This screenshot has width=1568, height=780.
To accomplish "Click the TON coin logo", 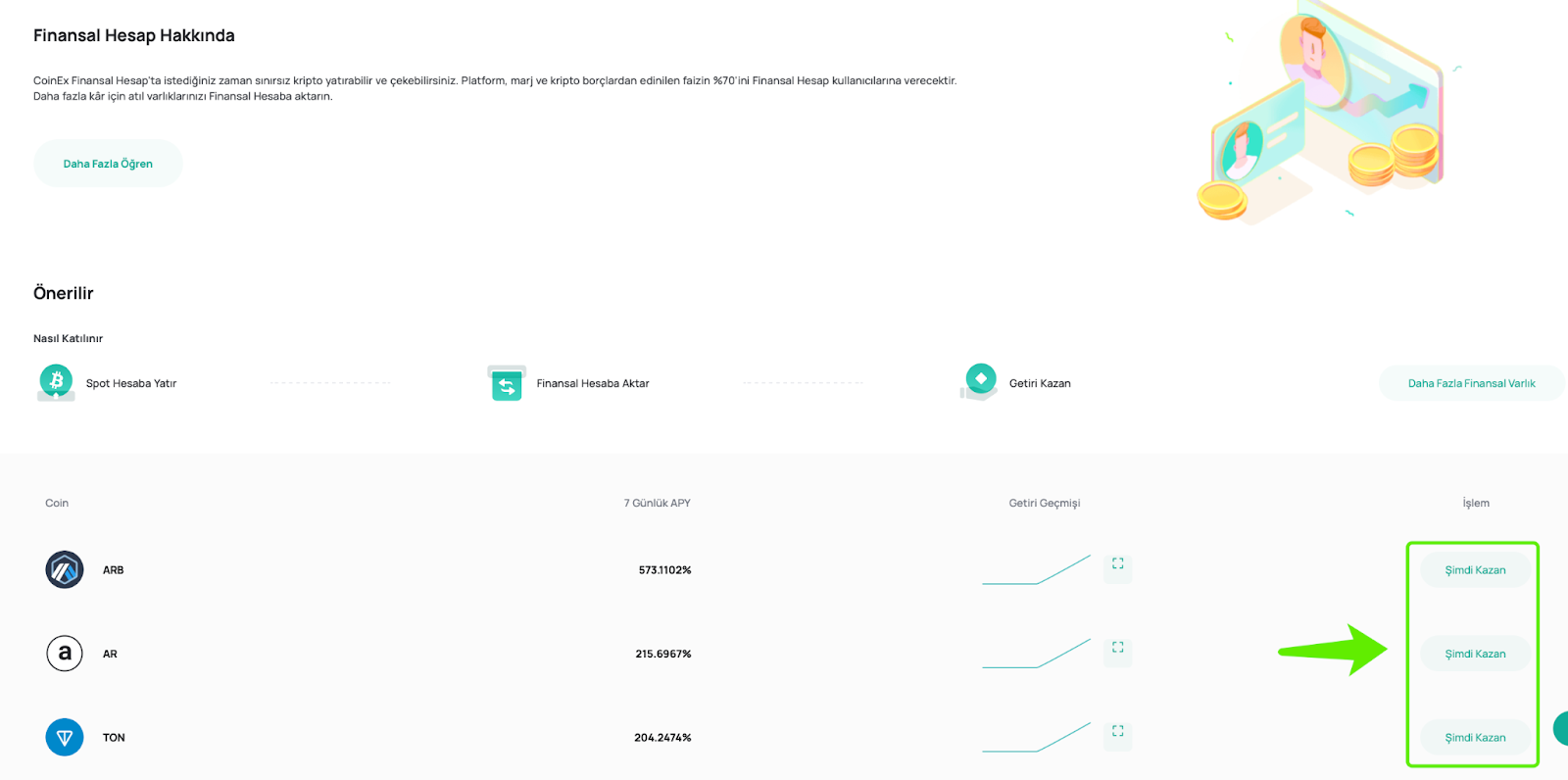I will tap(65, 737).
